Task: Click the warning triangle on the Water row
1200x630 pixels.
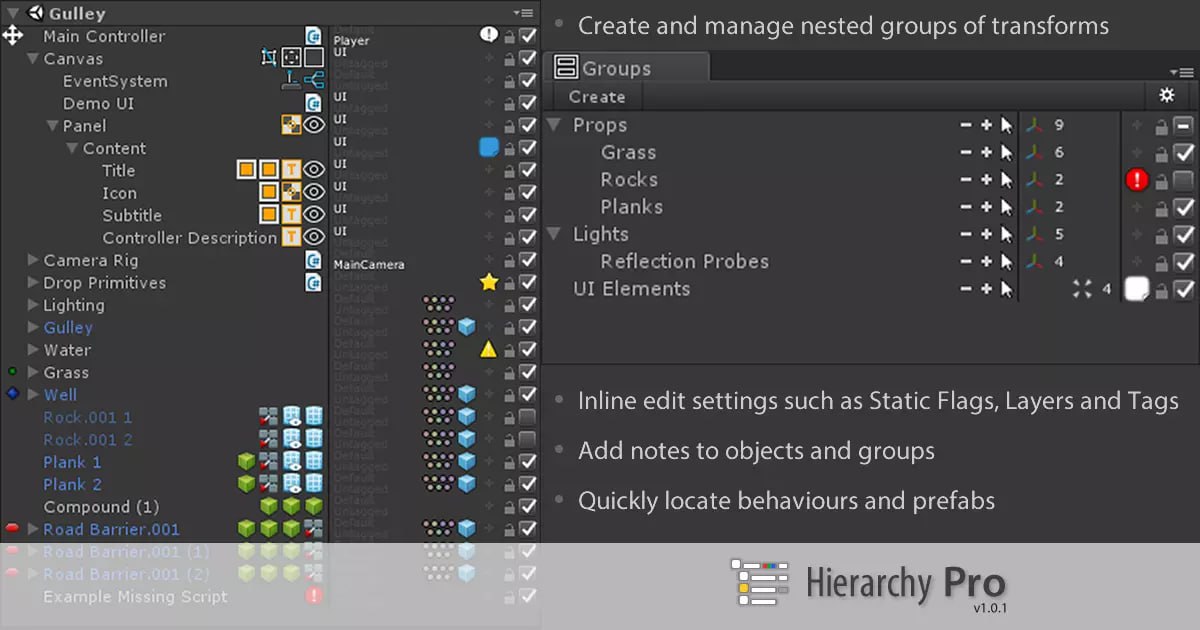Action: (x=488, y=349)
